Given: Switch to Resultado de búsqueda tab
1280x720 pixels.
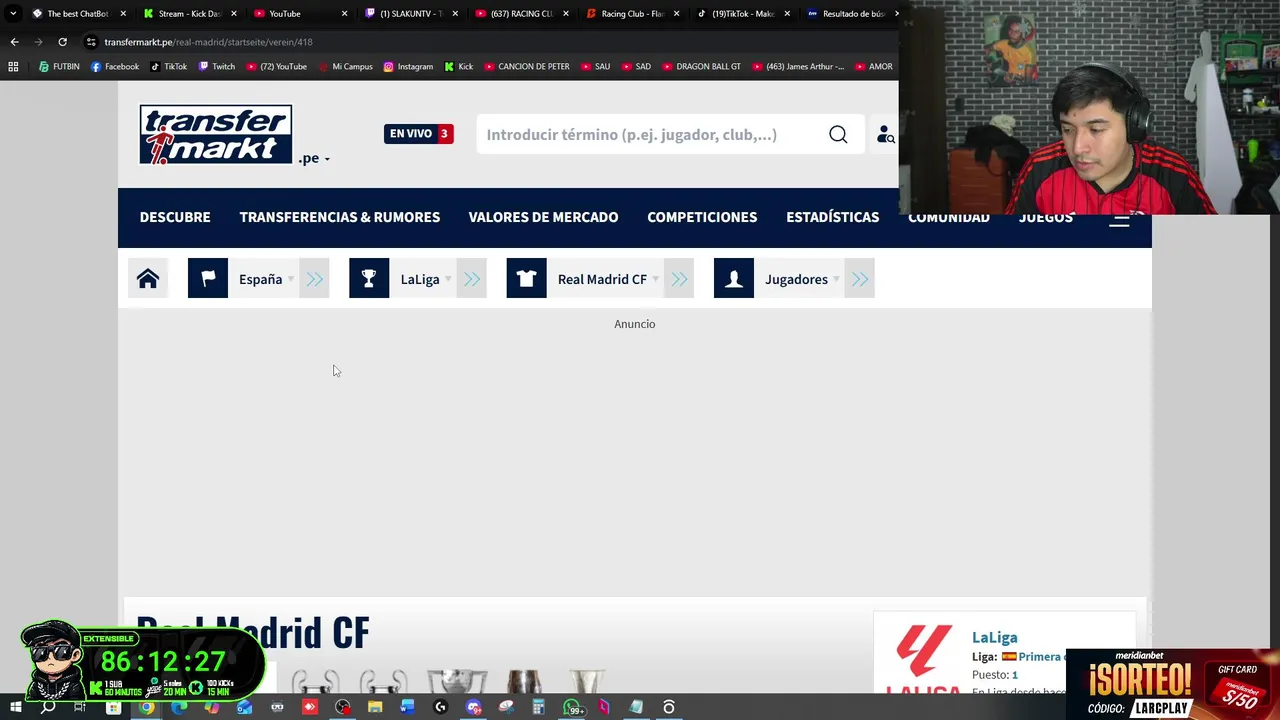Looking at the screenshot, I should [x=852, y=14].
